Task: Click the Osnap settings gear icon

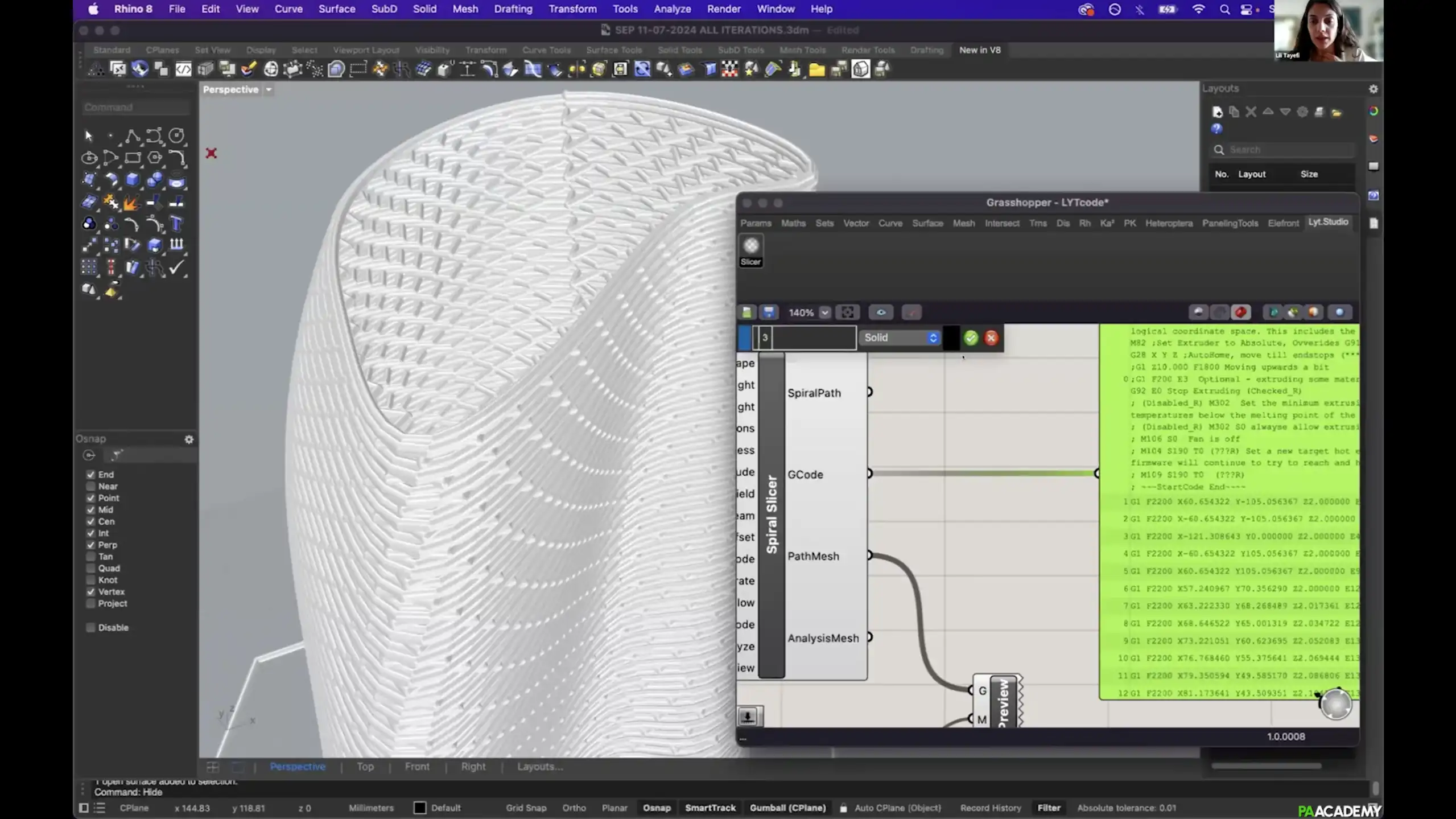Action: click(189, 439)
